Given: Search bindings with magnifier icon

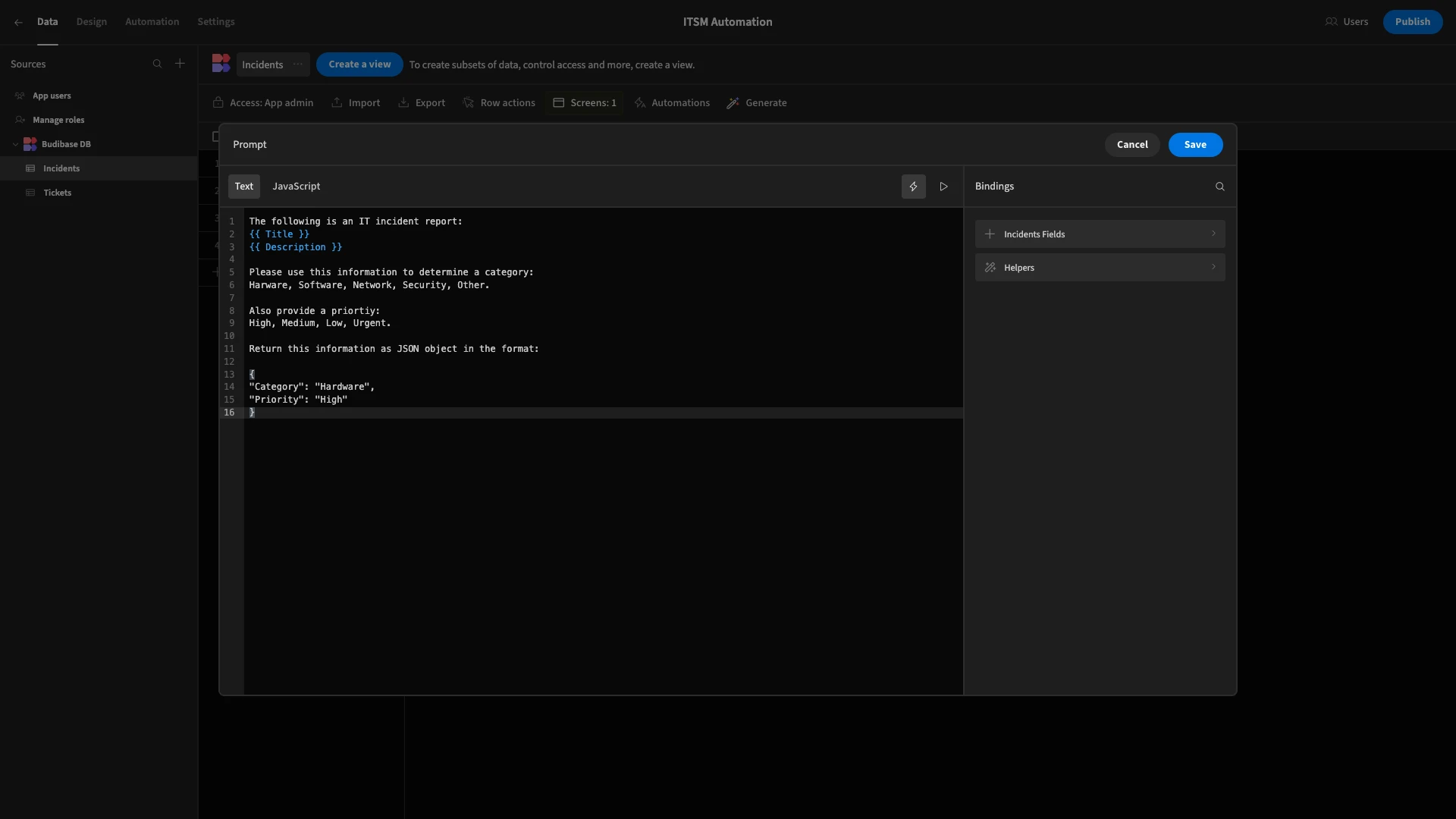Looking at the screenshot, I should (1220, 187).
